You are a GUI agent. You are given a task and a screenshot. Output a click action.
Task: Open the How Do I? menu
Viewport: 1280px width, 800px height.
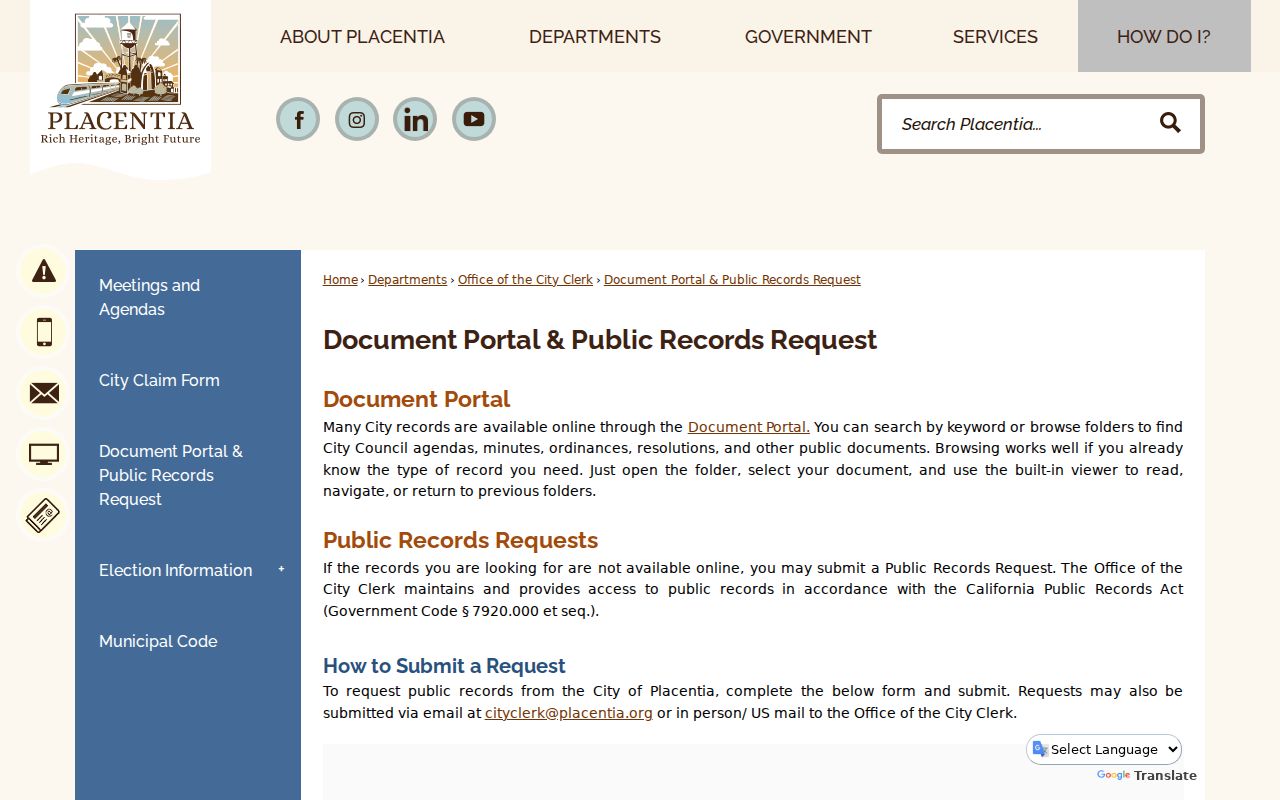[1164, 37]
